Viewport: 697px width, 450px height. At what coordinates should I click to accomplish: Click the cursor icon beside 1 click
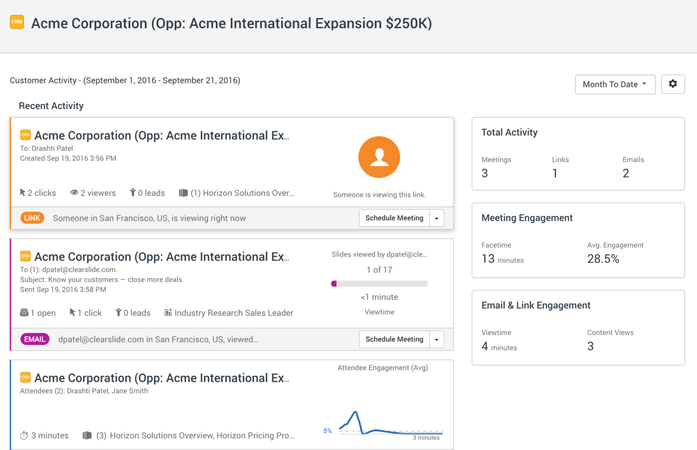72,313
